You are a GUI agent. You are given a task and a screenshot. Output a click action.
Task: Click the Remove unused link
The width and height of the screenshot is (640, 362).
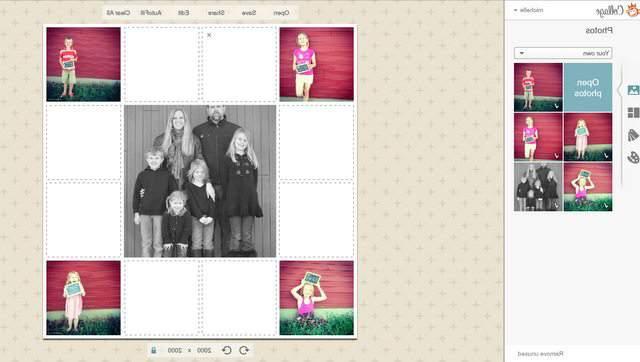click(x=540, y=354)
